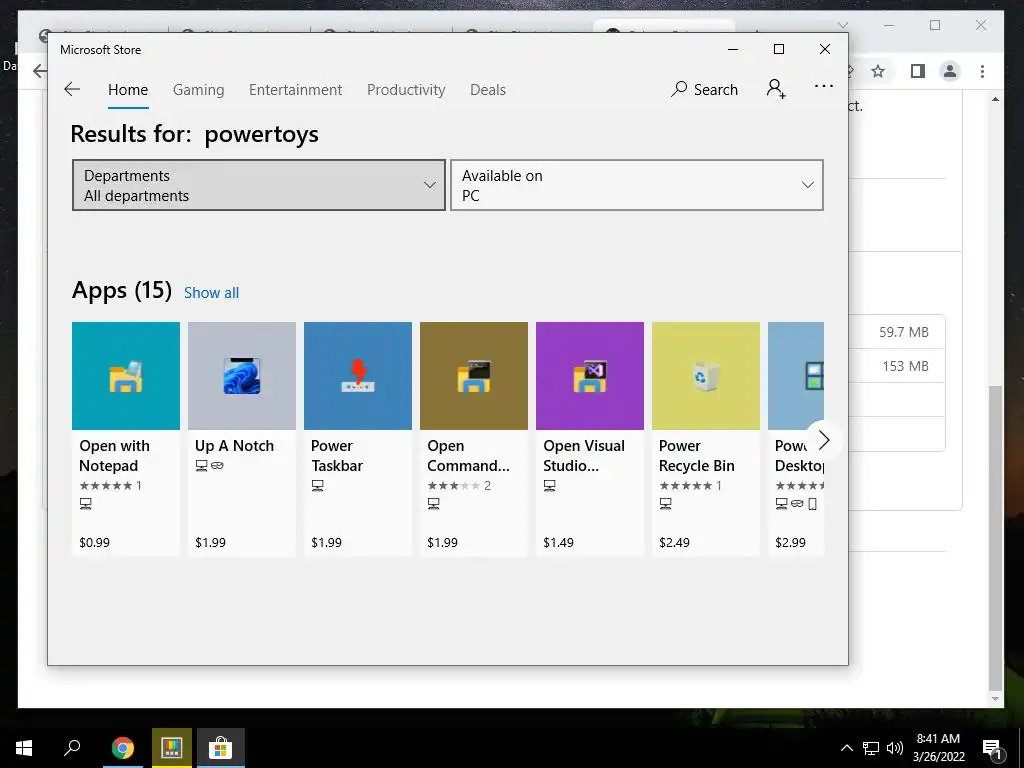Image resolution: width=1024 pixels, height=768 pixels.
Task: Switch to the Deals tab
Action: click(x=488, y=89)
